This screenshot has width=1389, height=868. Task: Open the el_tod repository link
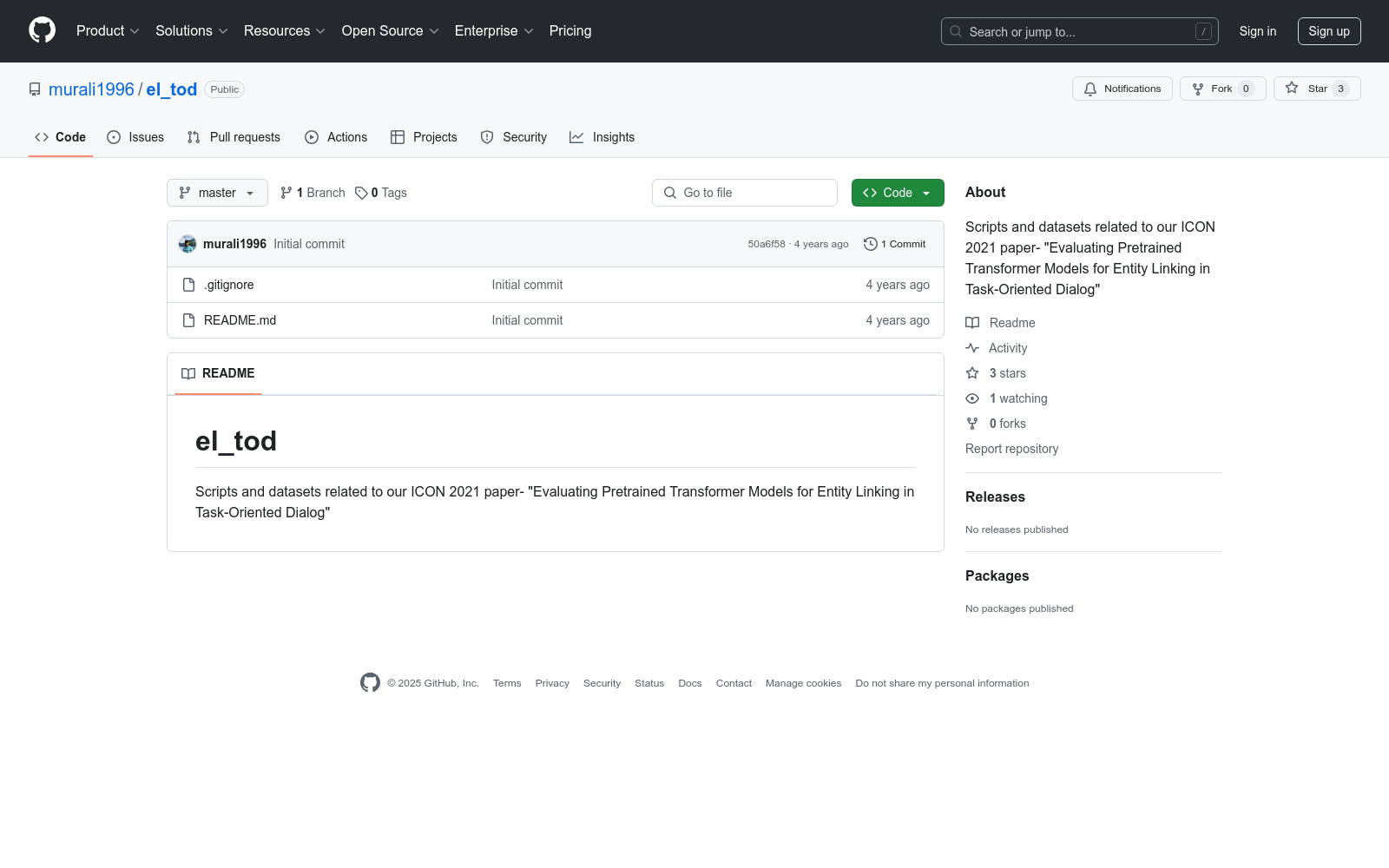(x=172, y=89)
